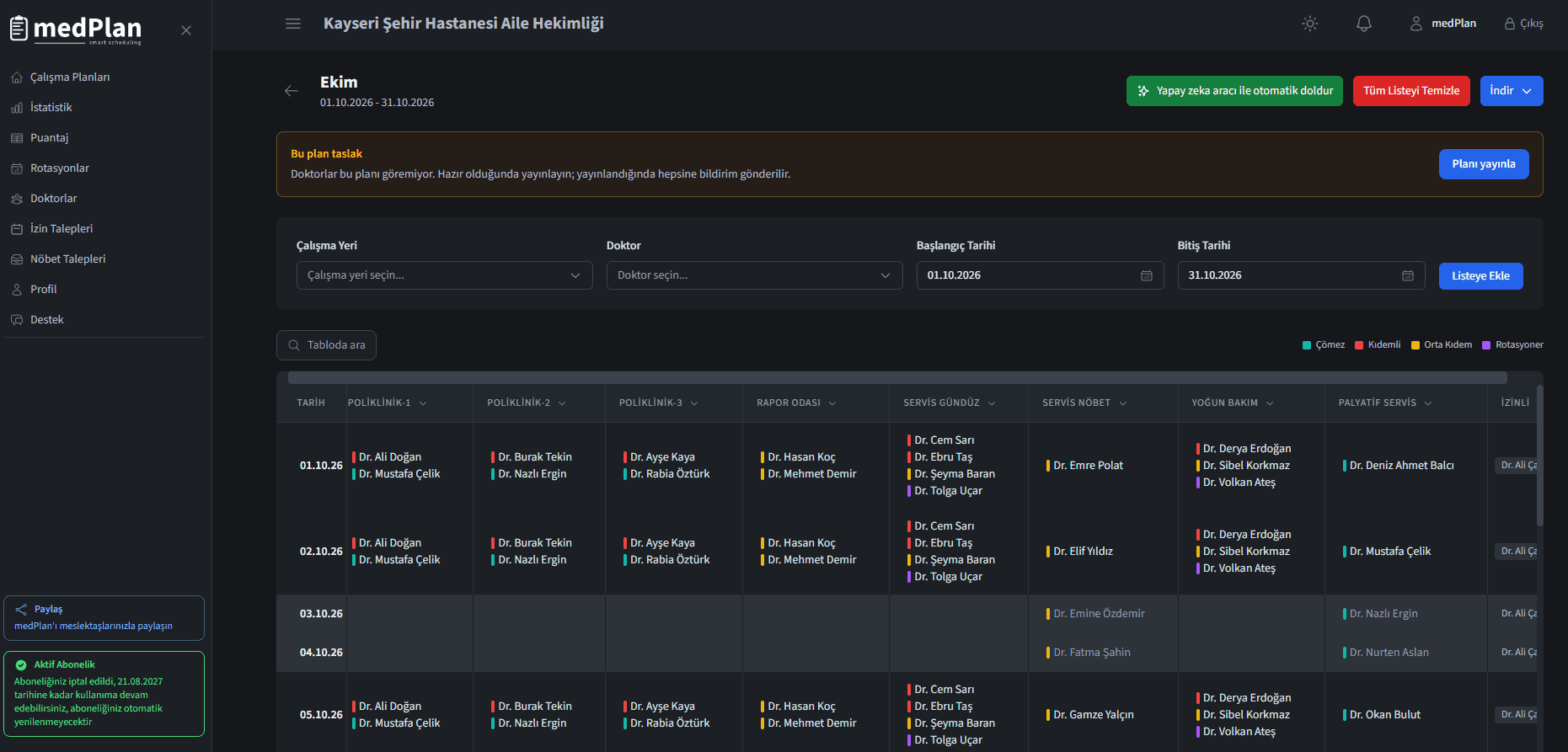Click the Çömez teal legend swatch

pos(1307,345)
